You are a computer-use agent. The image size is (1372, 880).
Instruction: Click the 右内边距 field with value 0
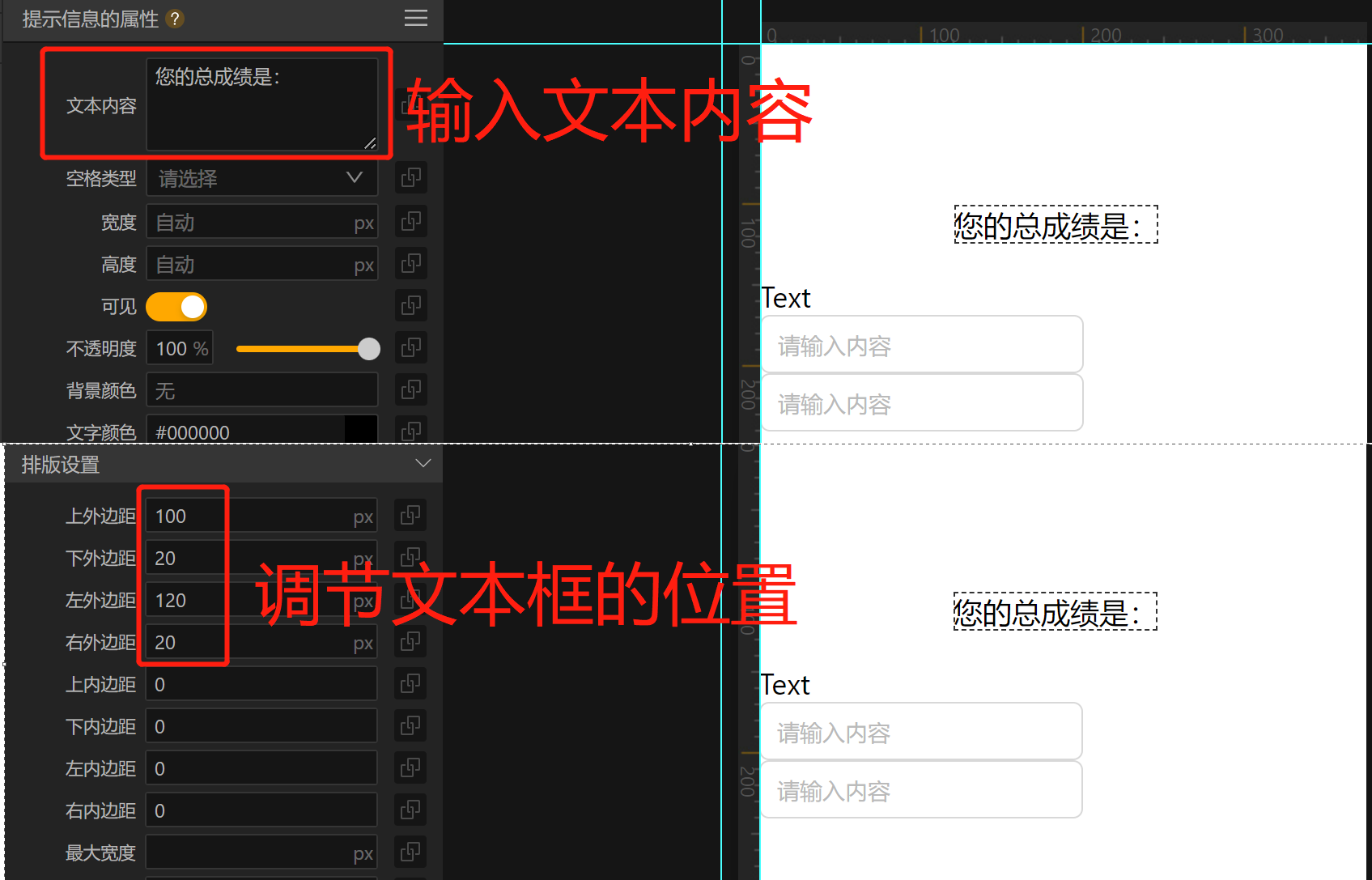tap(261, 810)
